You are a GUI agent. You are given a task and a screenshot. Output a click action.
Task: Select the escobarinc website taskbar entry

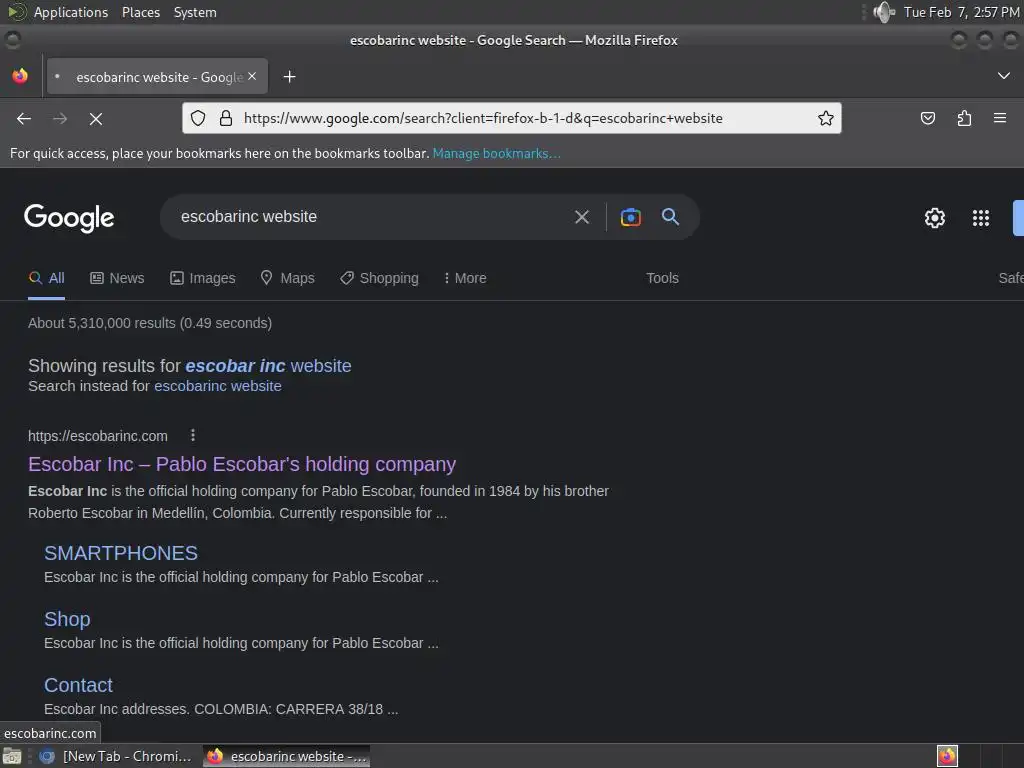click(x=287, y=756)
